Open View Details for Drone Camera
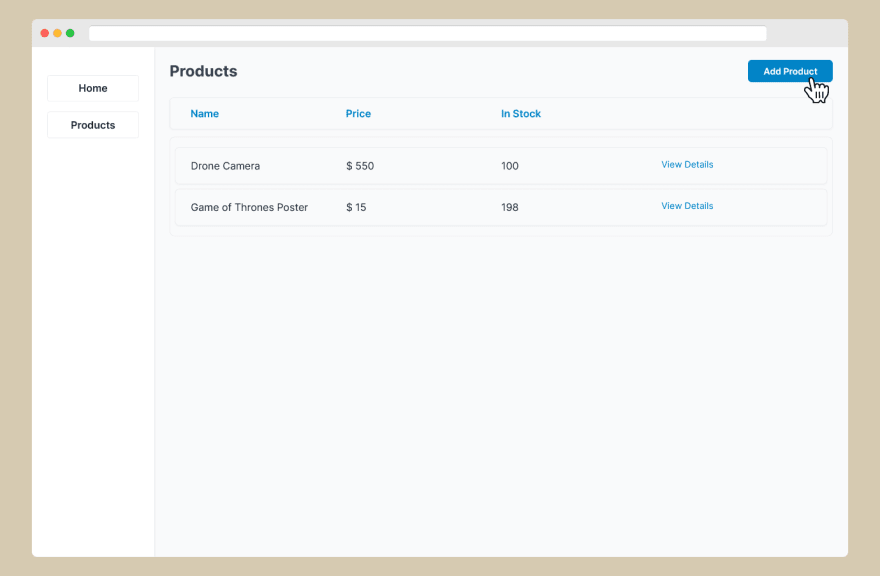The height and width of the screenshot is (576, 880). [x=687, y=164]
